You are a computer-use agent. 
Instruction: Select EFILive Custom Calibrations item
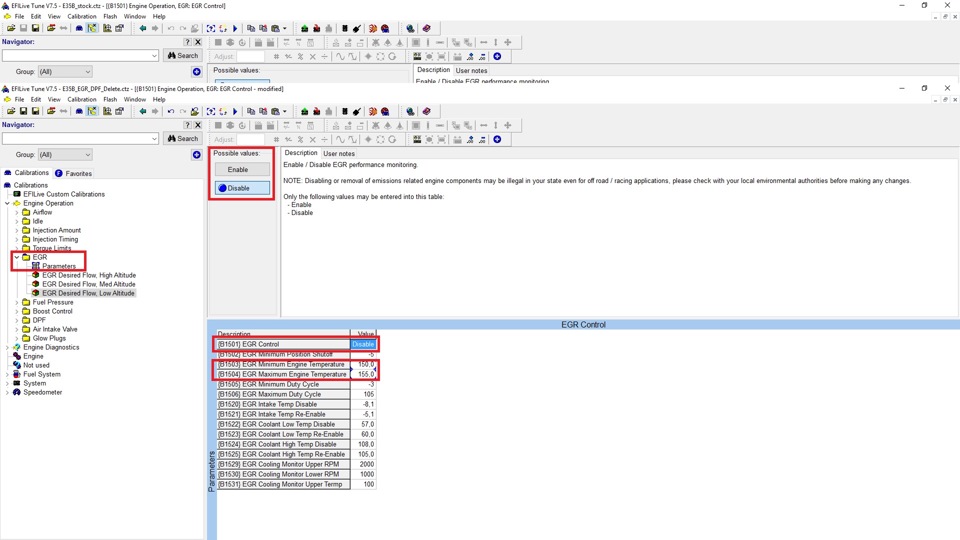click(64, 194)
